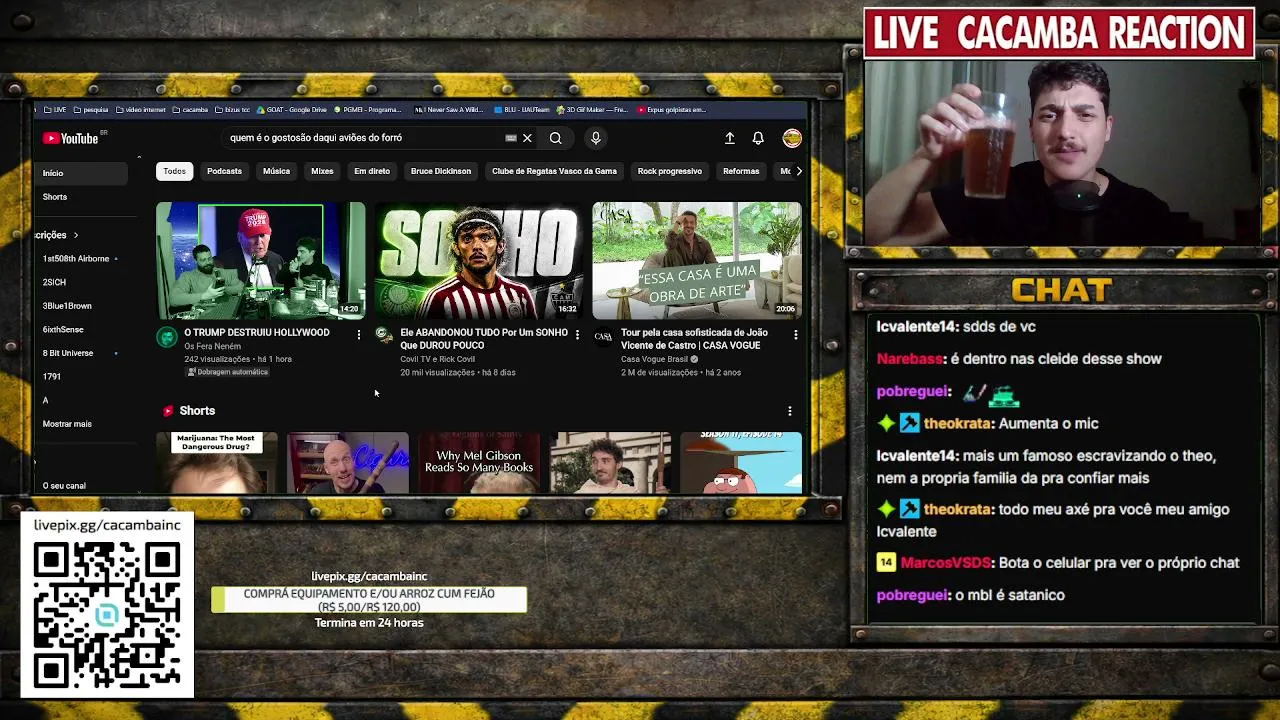Open options for O TRUMP DESTRUIU HOLLYWOOD

pyautogui.click(x=359, y=334)
